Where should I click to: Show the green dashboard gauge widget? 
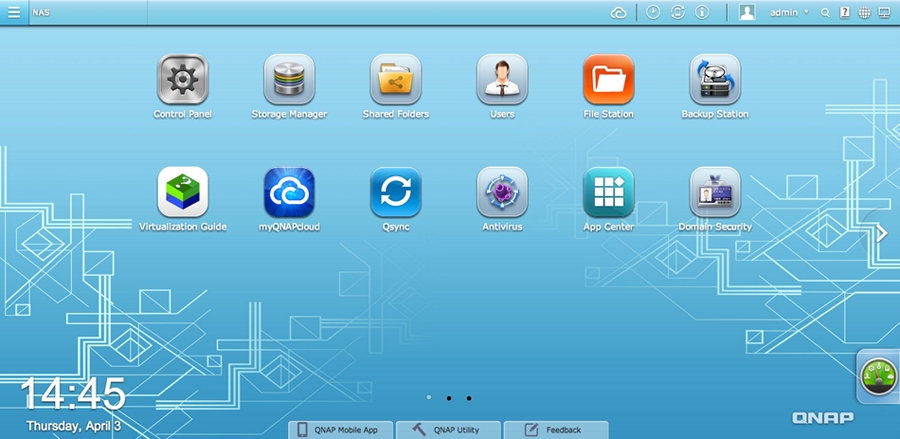coord(878,378)
